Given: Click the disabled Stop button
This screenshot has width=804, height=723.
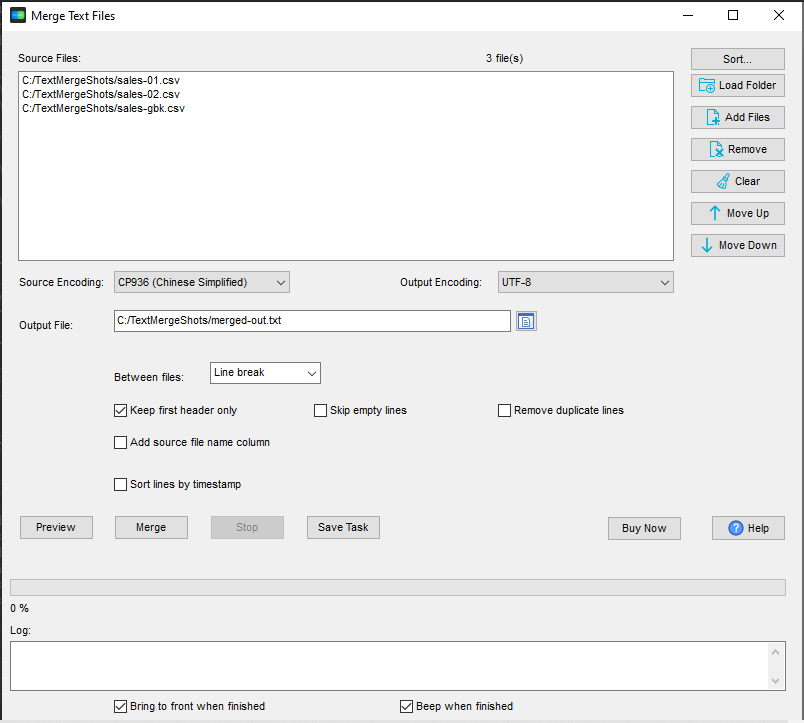Looking at the screenshot, I should click(247, 528).
